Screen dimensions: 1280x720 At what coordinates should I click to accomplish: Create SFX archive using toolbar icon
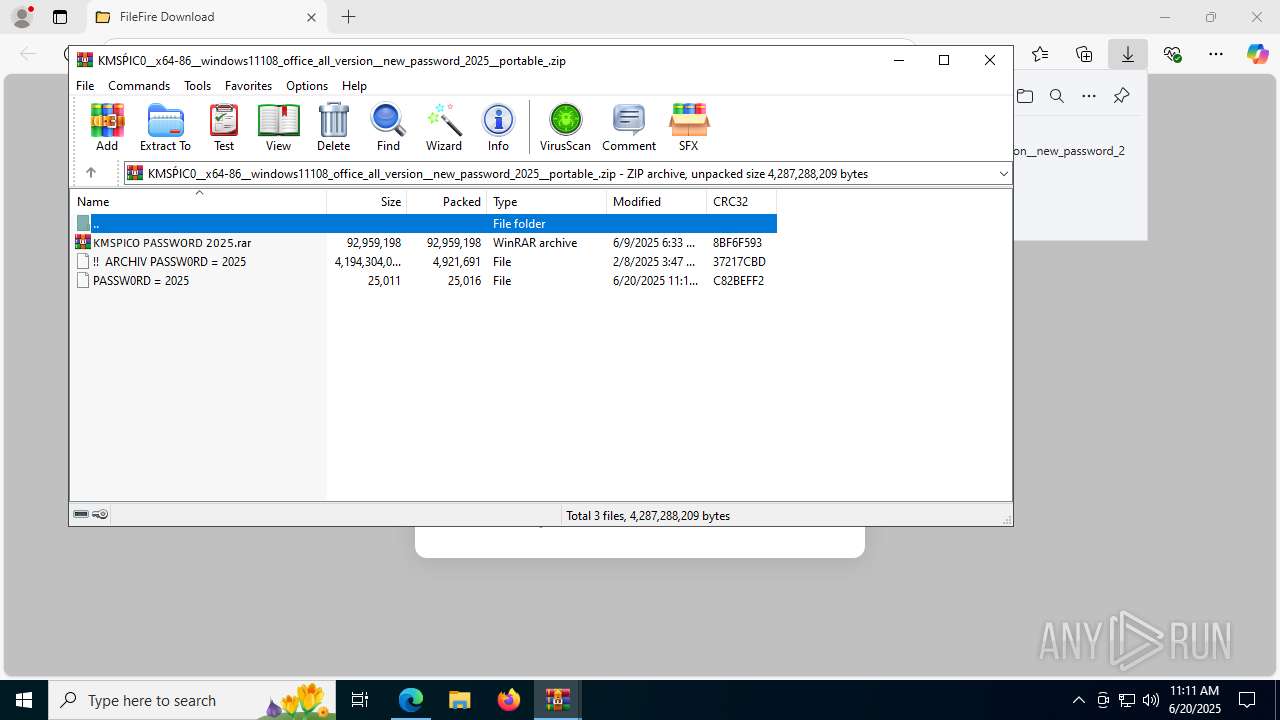point(688,127)
